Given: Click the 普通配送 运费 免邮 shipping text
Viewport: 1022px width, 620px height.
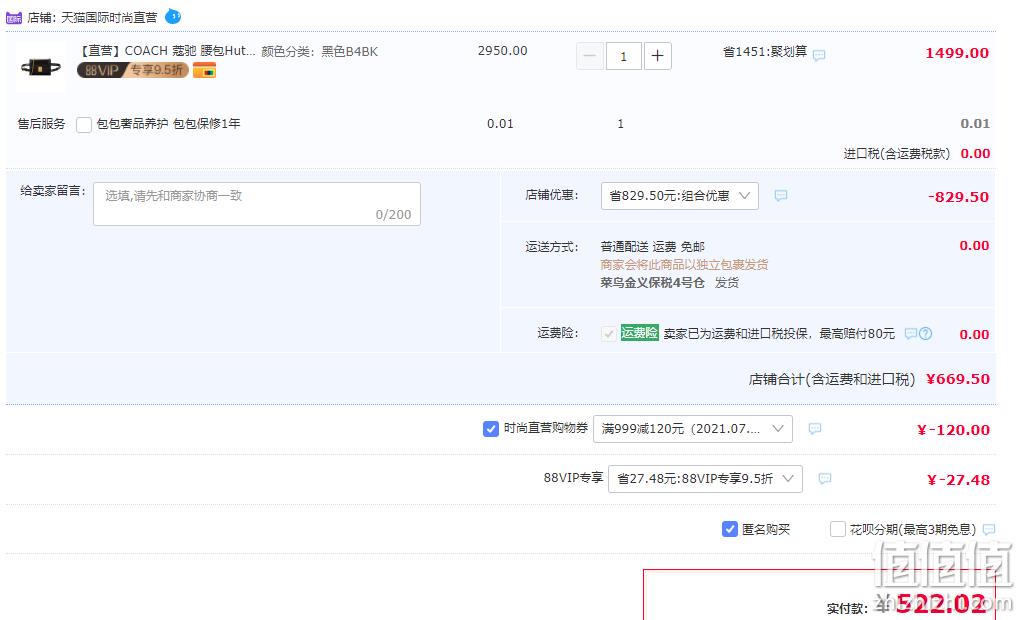Looking at the screenshot, I should click(652, 246).
